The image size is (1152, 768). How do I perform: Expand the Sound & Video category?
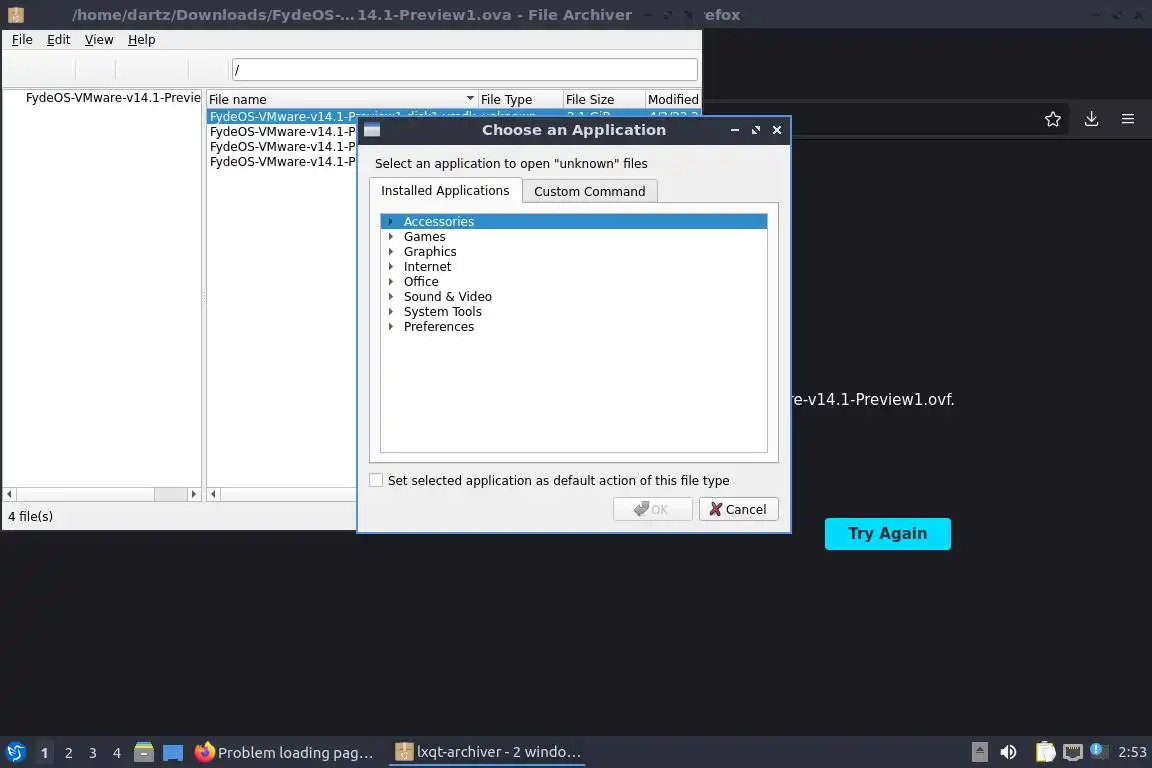point(391,296)
